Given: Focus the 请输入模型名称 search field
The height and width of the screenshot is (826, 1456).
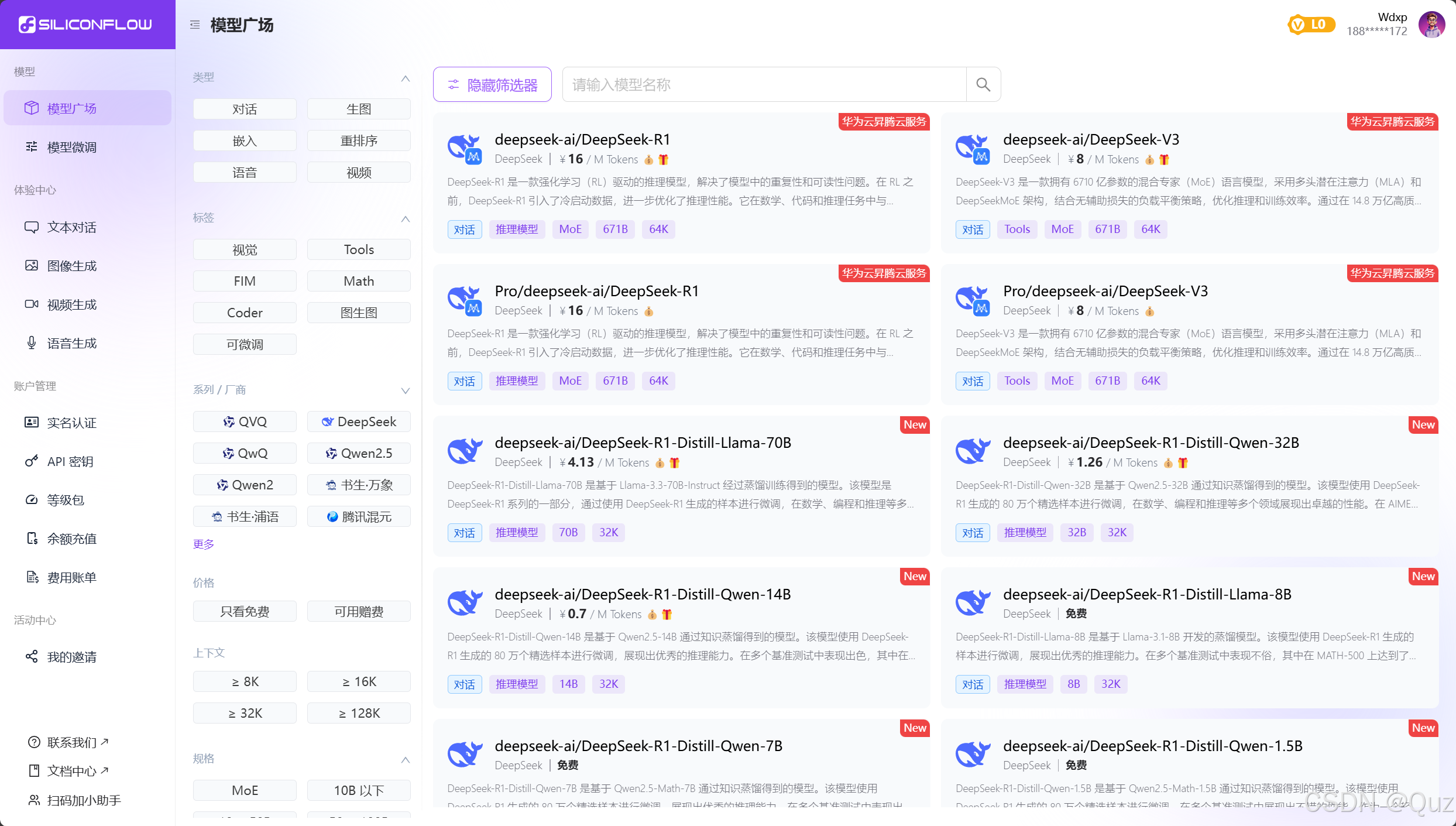Looking at the screenshot, I should [x=764, y=84].
